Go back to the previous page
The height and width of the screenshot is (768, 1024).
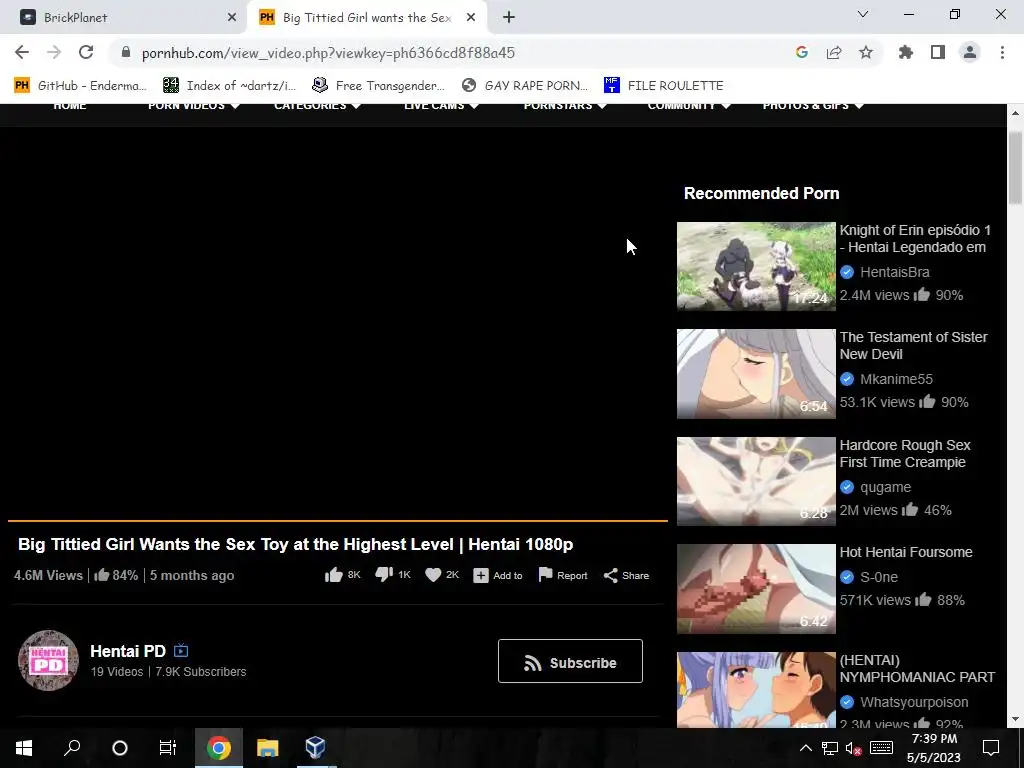point(22,52)
